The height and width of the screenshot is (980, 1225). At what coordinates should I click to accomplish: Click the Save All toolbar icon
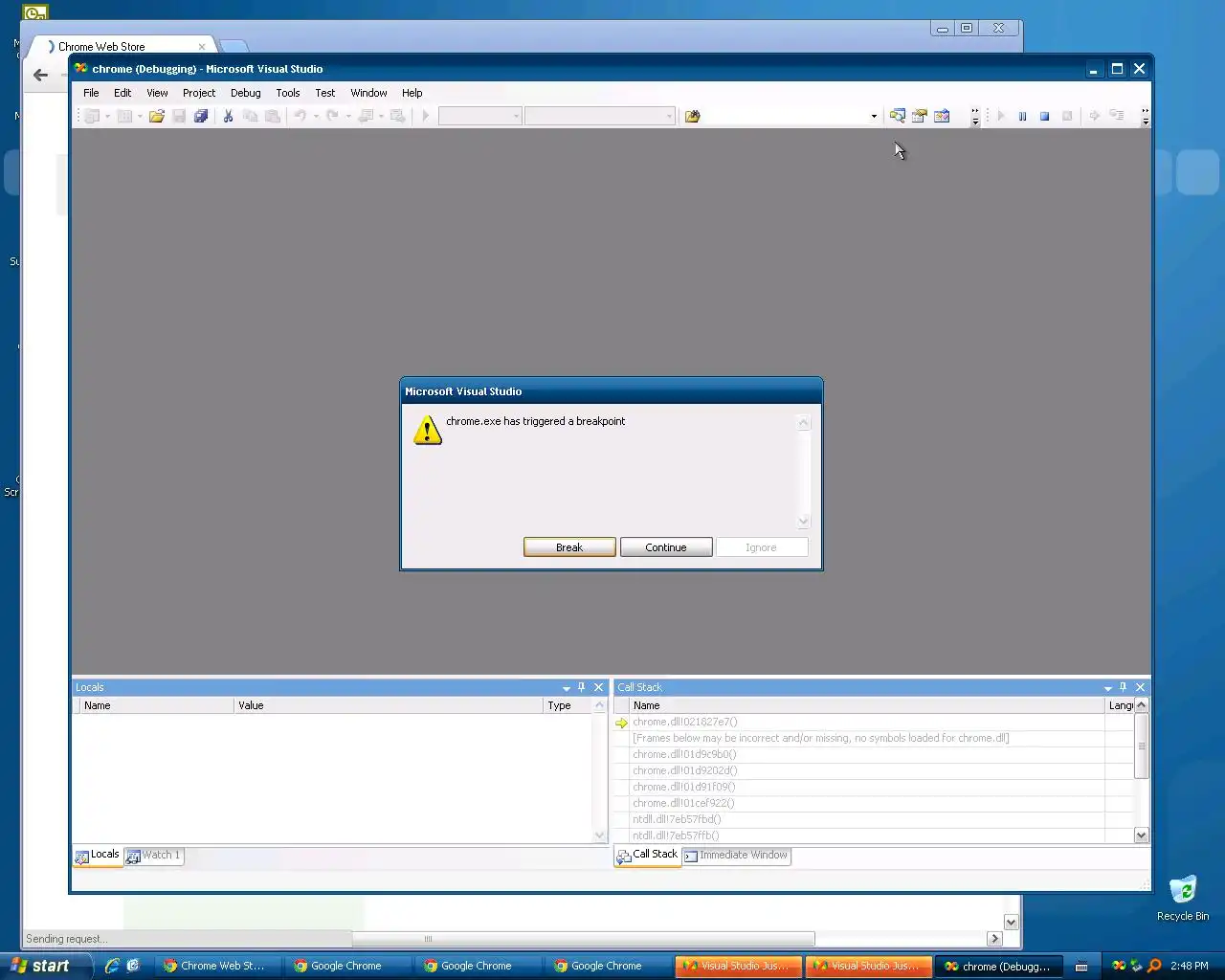(201, 116)
